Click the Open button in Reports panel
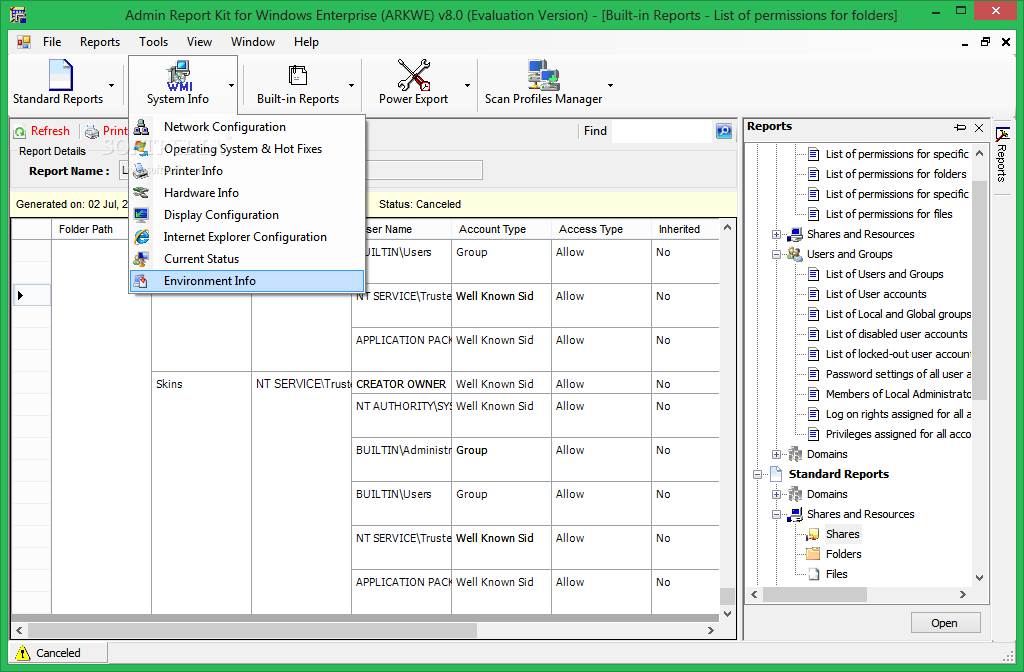Image resolution: width=1024 pixels, height=672 pixels. click(x=945, y=623)
